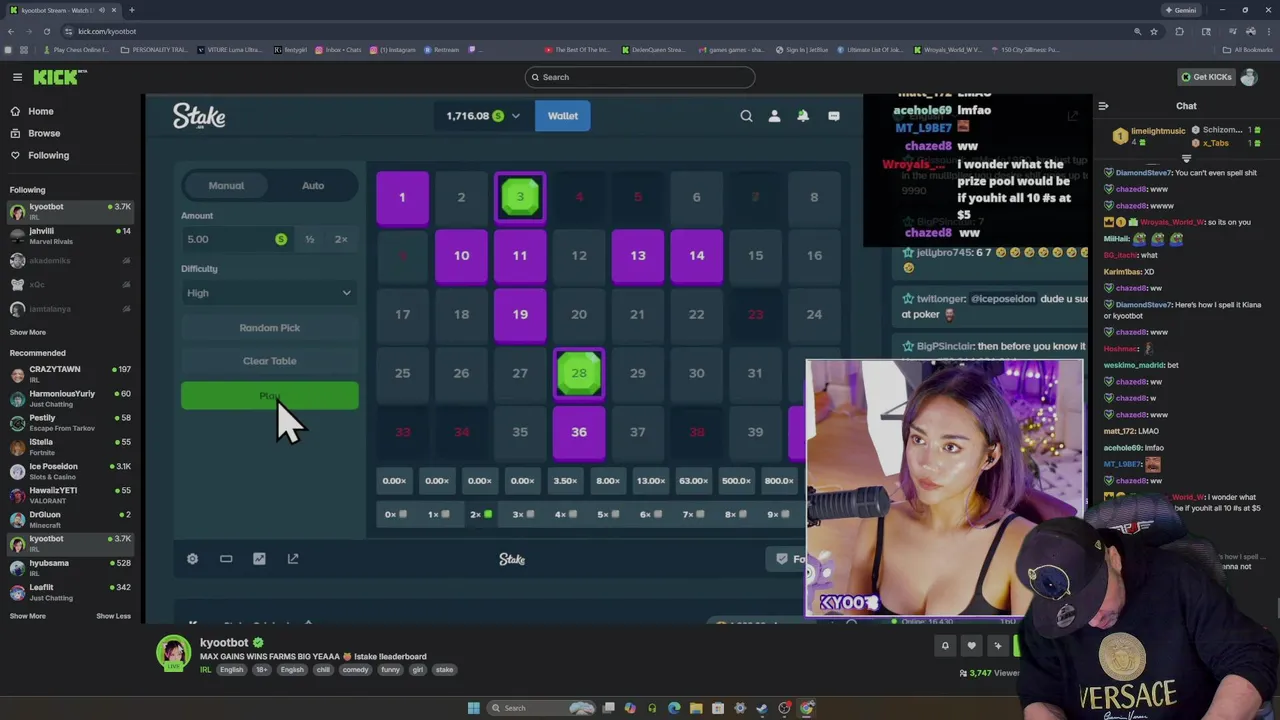
Task: Click the taskbar Search box
Action: coord(540,708)
